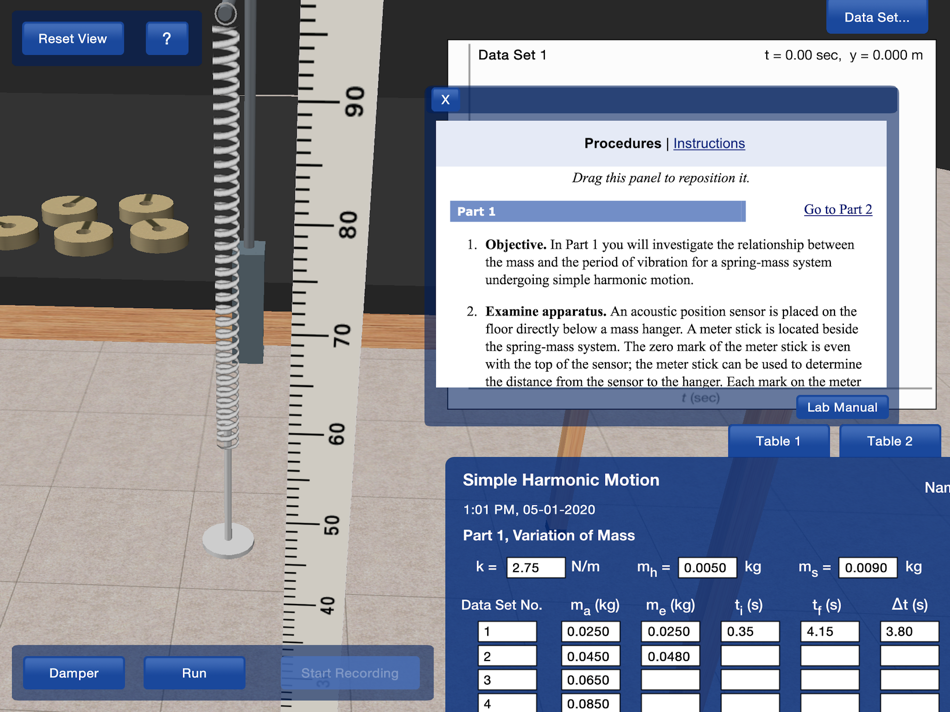Click Data Set No. field 3
The height and width of the screenshot is (712, 950).
pyautogui.click(x=507, y=680)
